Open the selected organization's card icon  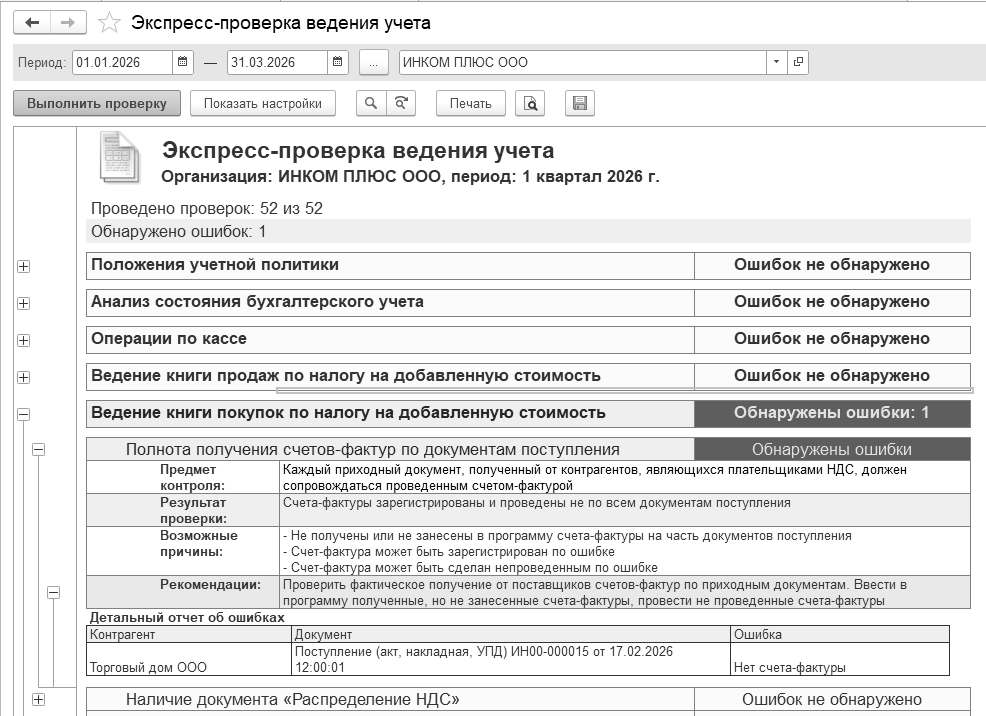798,62
